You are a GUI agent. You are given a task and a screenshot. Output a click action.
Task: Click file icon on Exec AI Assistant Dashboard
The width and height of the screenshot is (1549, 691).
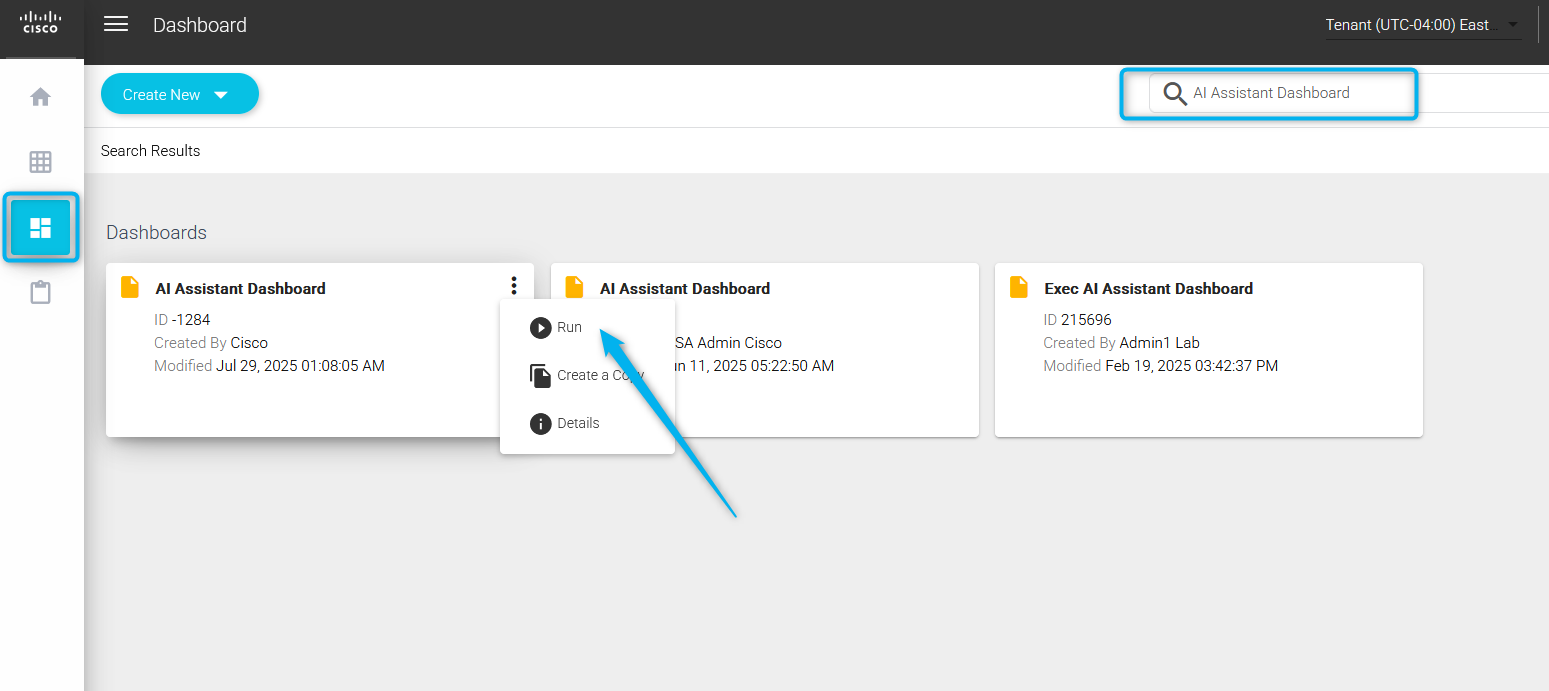point(1019,287)
